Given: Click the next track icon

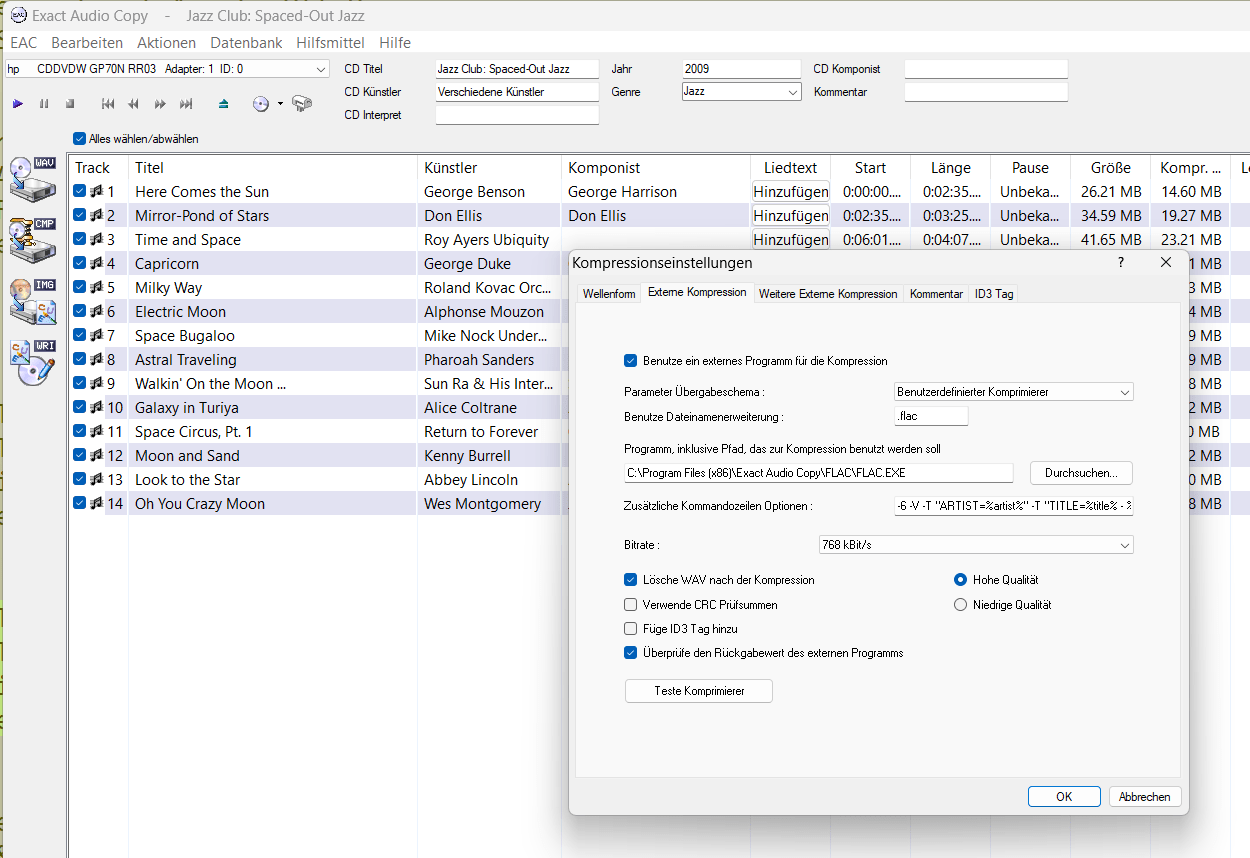Looking at the screenshot, I should coord(186,104).
